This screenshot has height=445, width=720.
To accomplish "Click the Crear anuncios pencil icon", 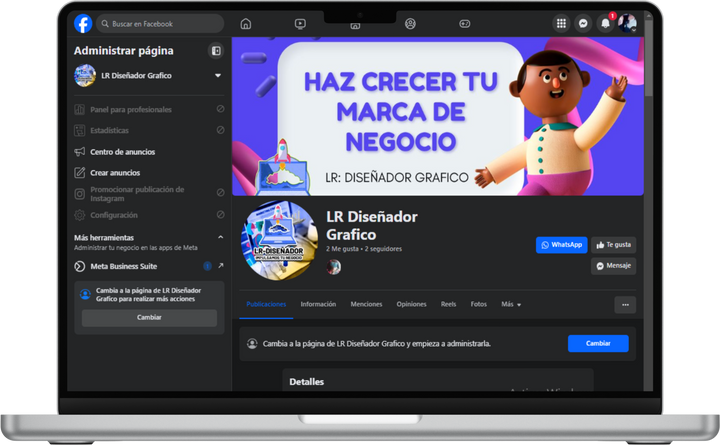I will tap(79, 173).
